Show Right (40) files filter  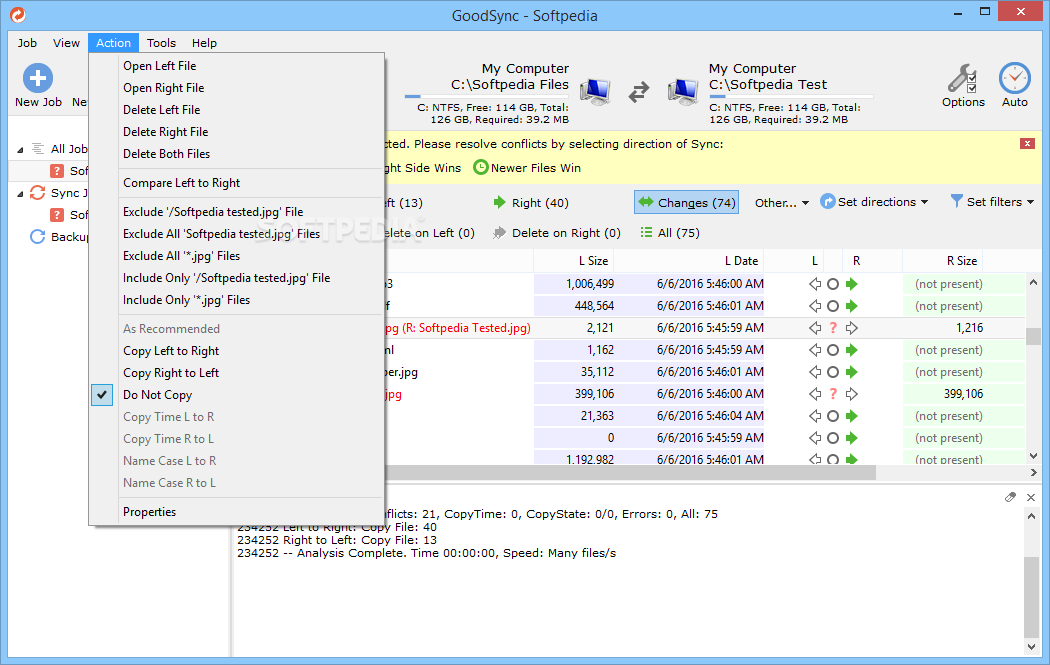(531, 202)
